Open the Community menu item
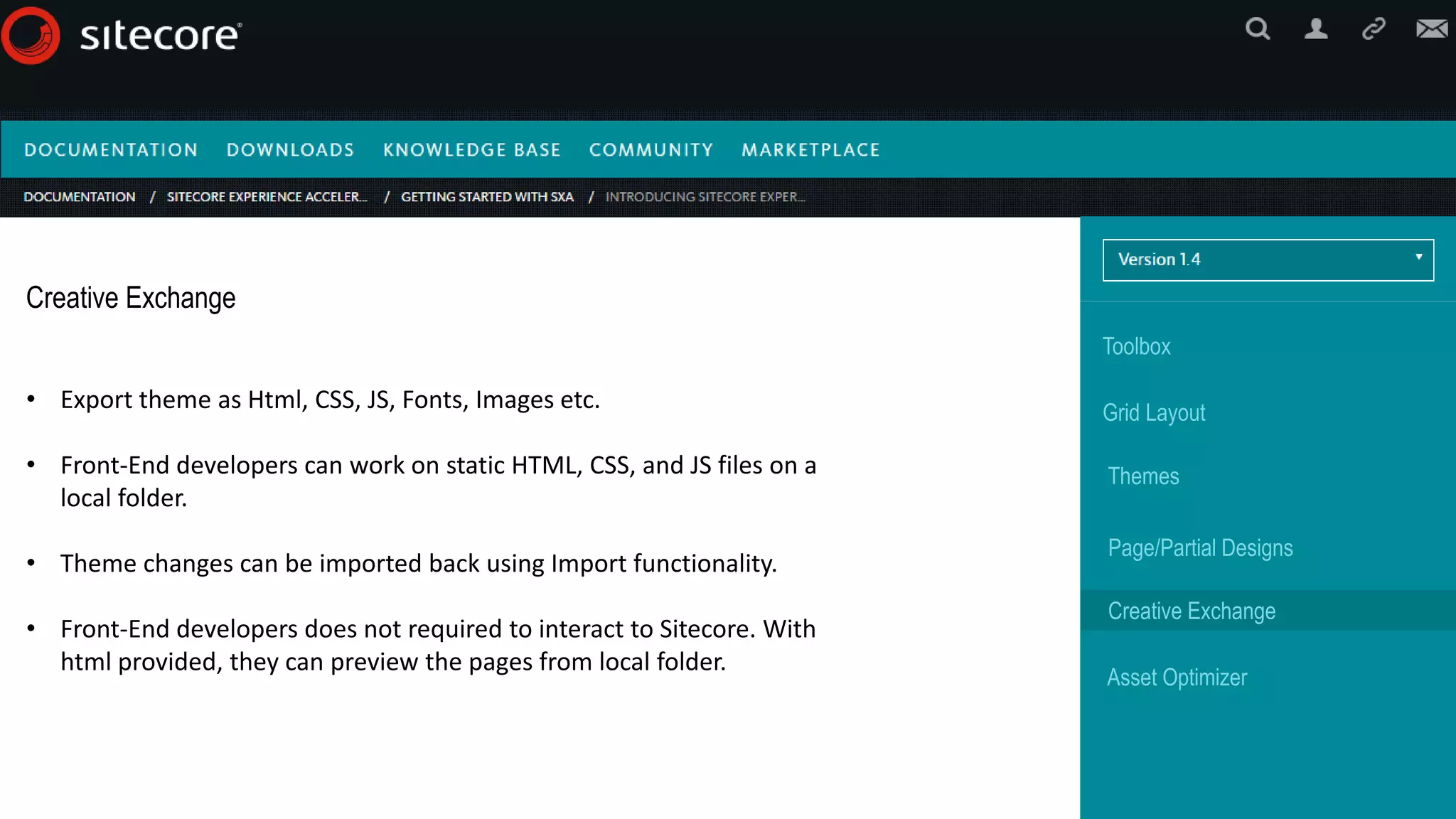 tap(651, 150)
